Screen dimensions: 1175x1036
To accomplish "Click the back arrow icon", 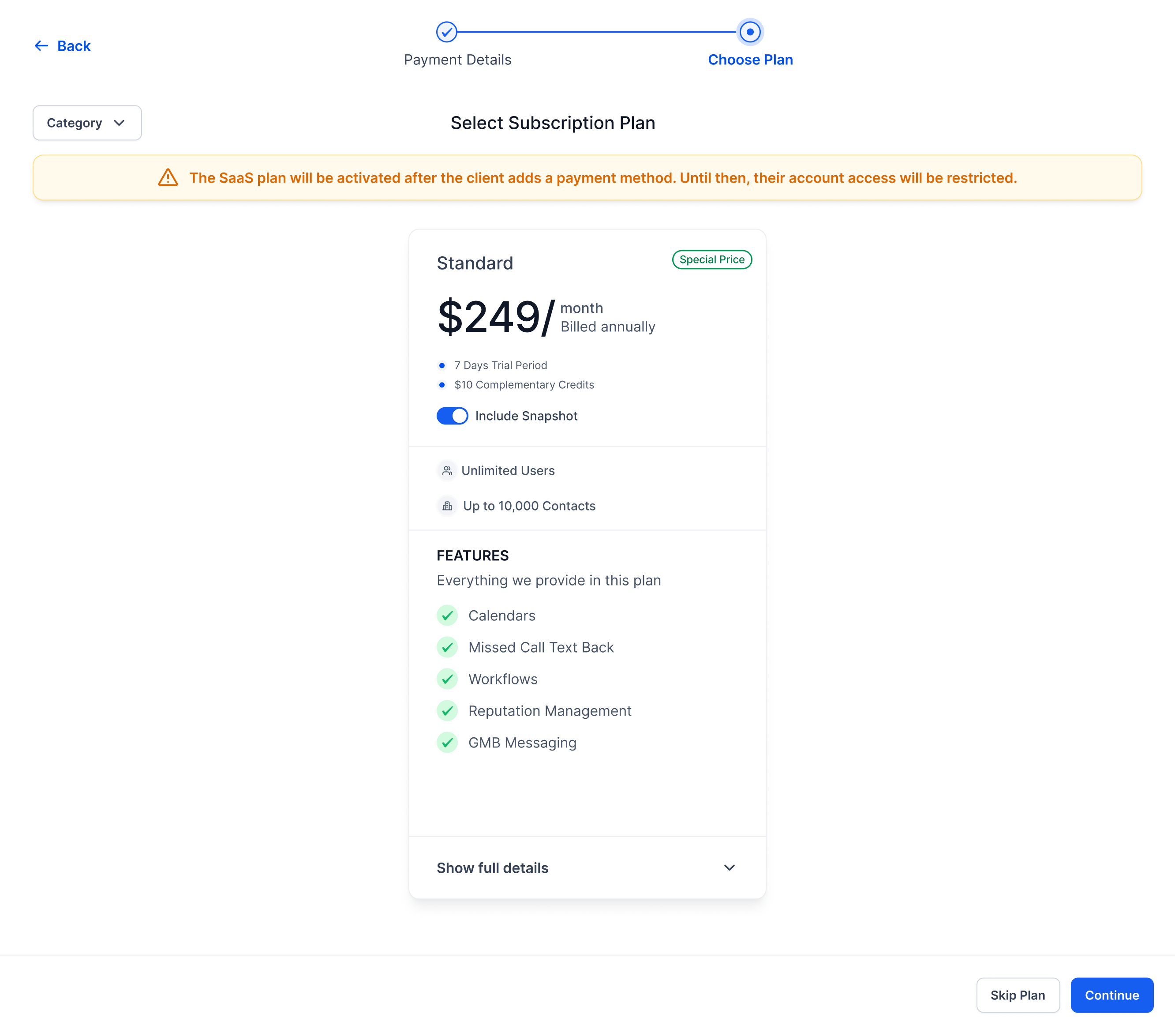I will point(41,46).
